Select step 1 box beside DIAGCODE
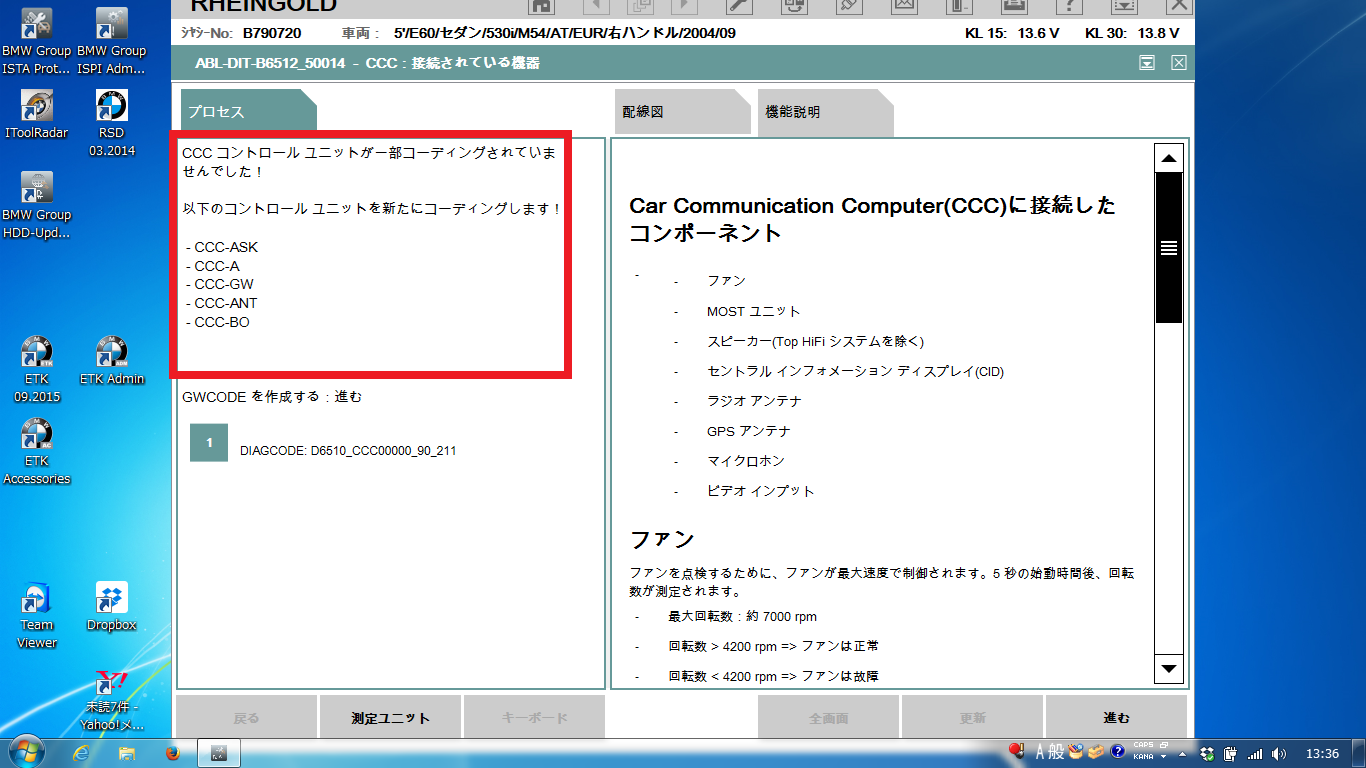The width and height of the screenshot is (1366, 768). pos(209,442)
